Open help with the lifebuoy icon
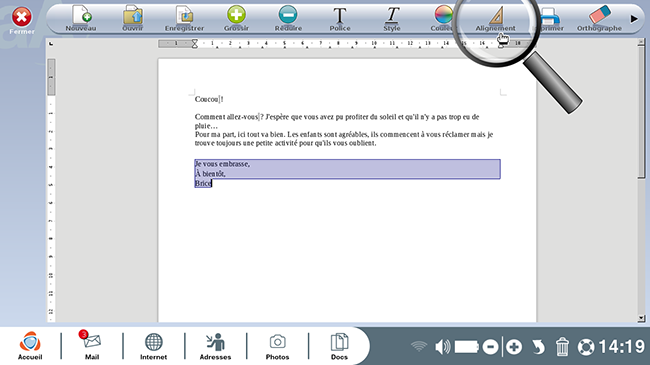Viewport: 650px width, 365px height. pos(586,347)
